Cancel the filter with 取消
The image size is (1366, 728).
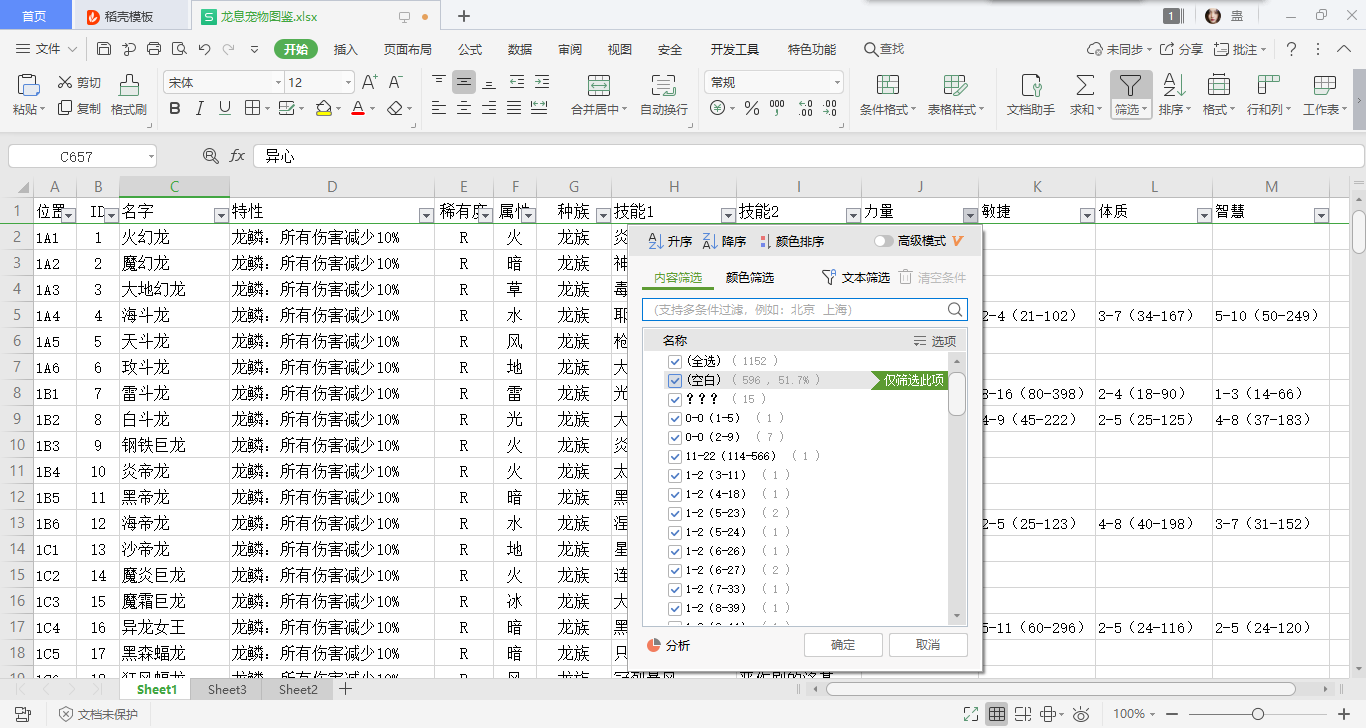click(x=928, y=645)
